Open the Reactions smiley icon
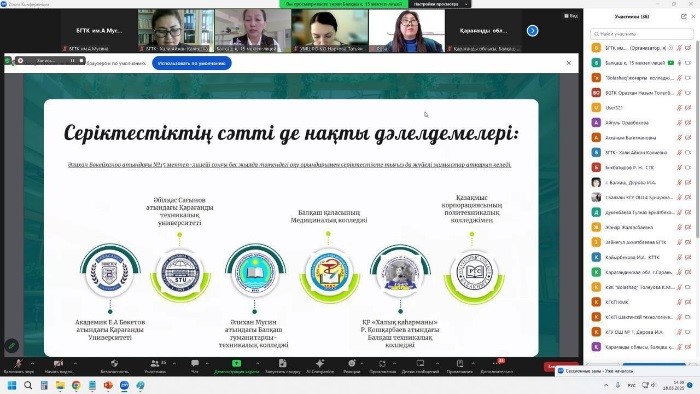The image size is (700, 394). (x=352, y=364)
